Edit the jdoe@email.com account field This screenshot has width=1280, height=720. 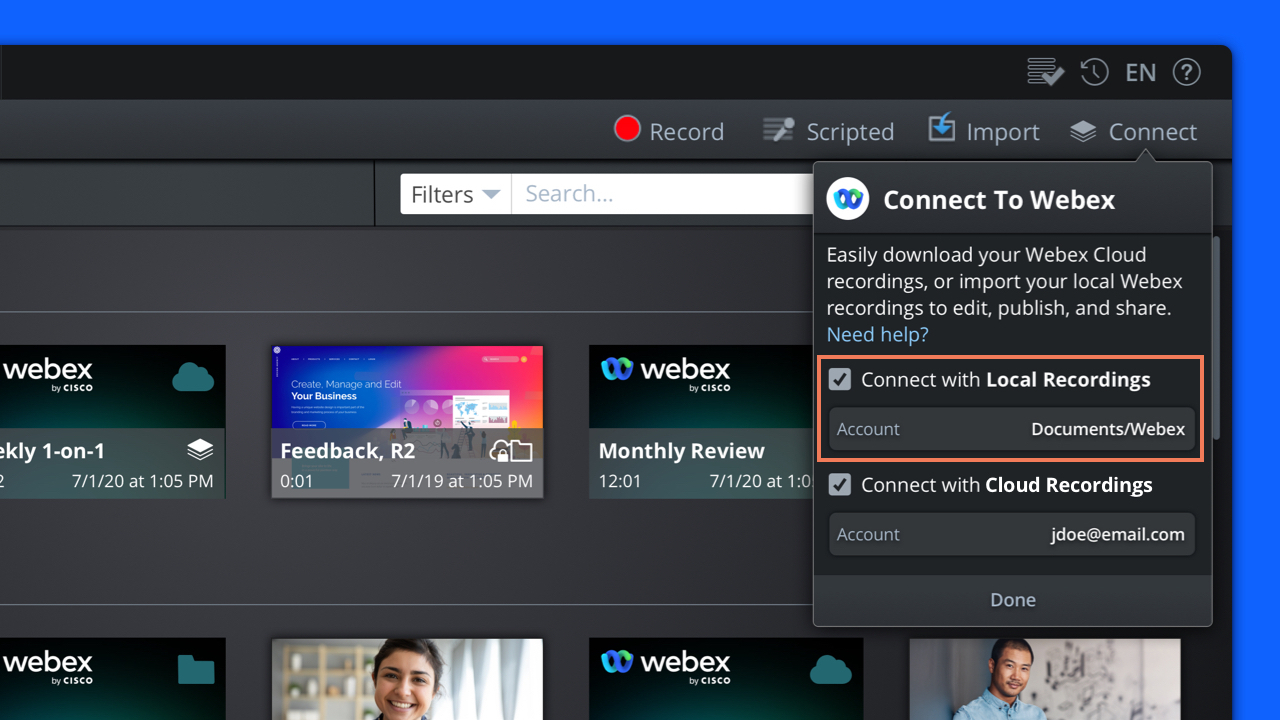[1012, 534]
